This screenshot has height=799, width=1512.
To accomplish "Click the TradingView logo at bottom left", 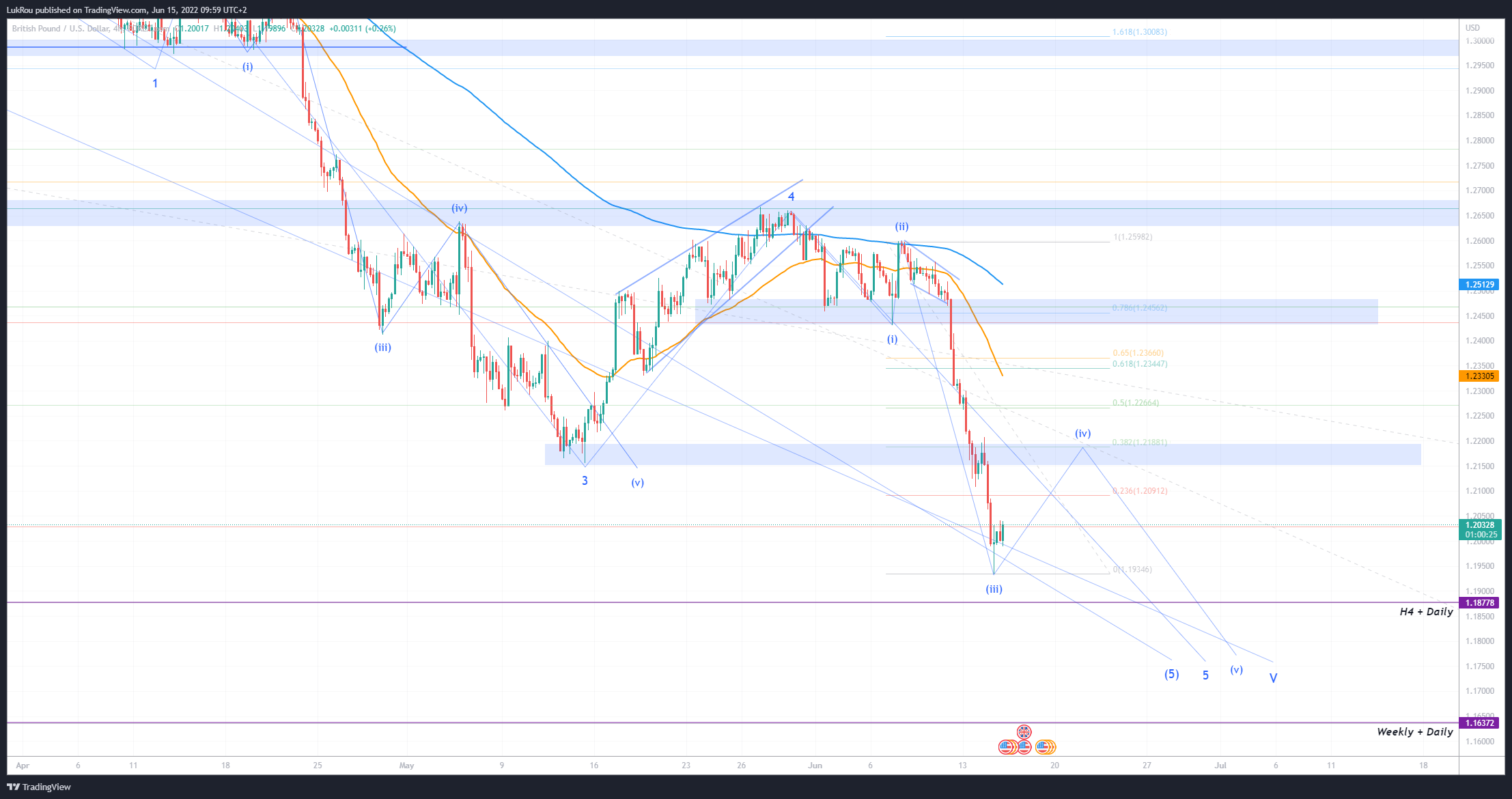I will 39,787.
